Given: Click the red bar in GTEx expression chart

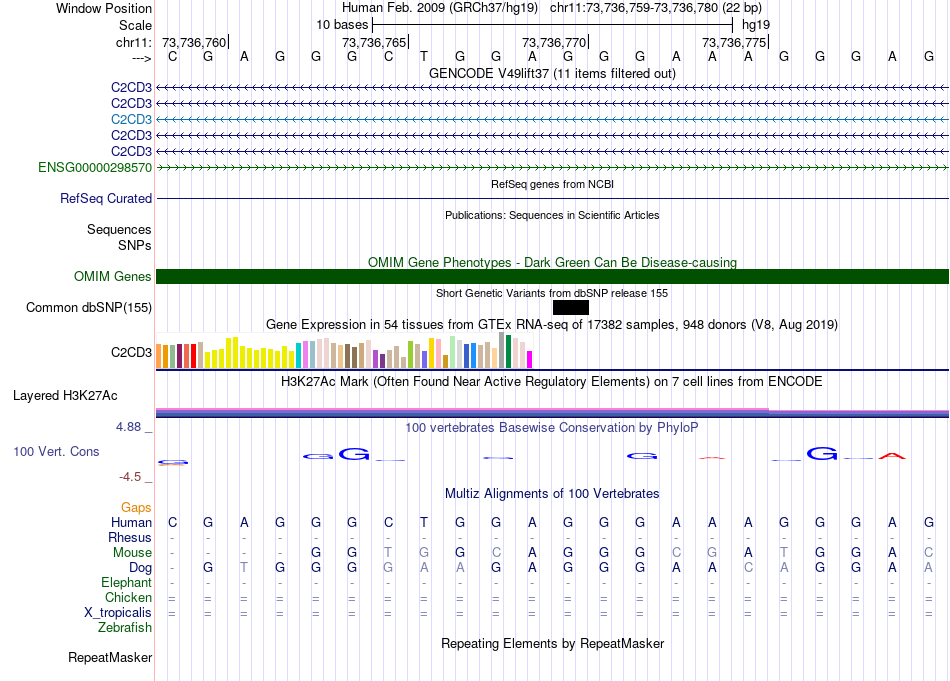Looking at the screenshot, I should [x=193, y=356].
